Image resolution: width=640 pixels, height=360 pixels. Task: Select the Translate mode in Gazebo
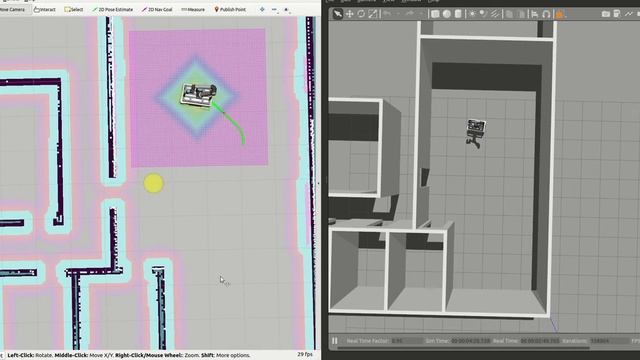coord(349,14)
